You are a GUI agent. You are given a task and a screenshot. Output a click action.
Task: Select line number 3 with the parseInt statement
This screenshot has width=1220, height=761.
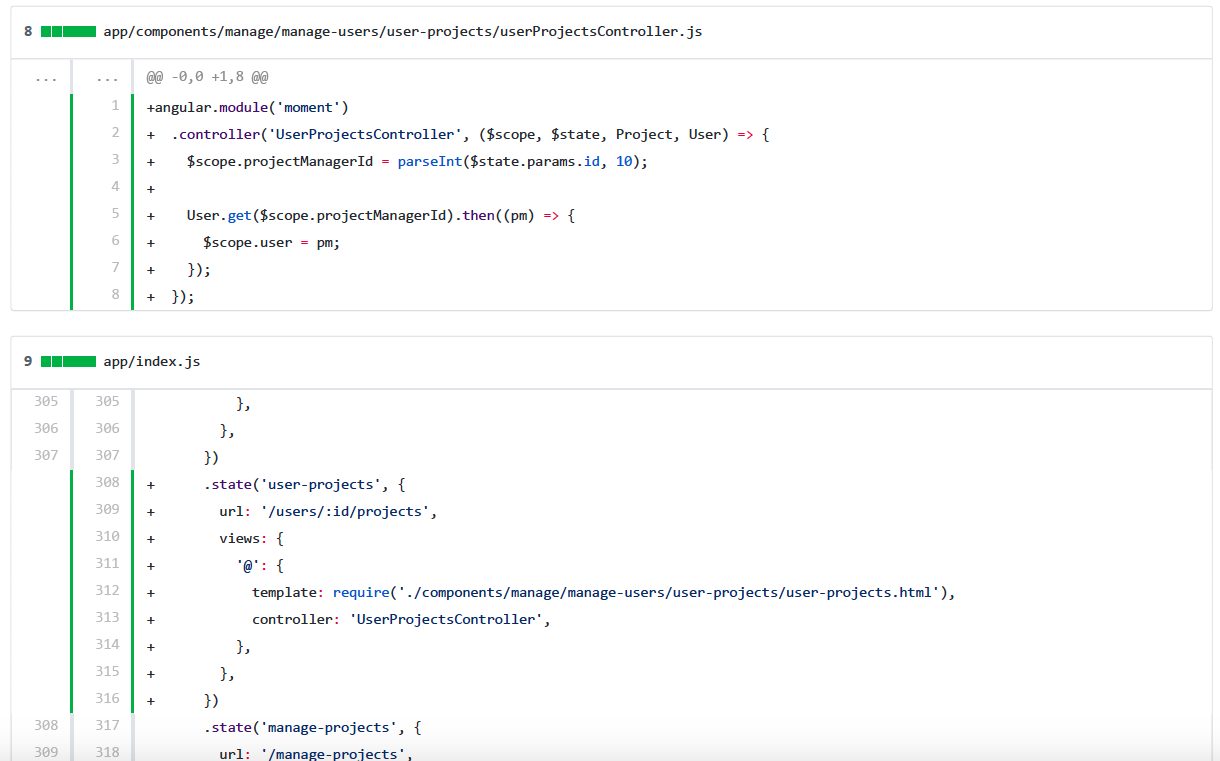[x=115, y=160]
